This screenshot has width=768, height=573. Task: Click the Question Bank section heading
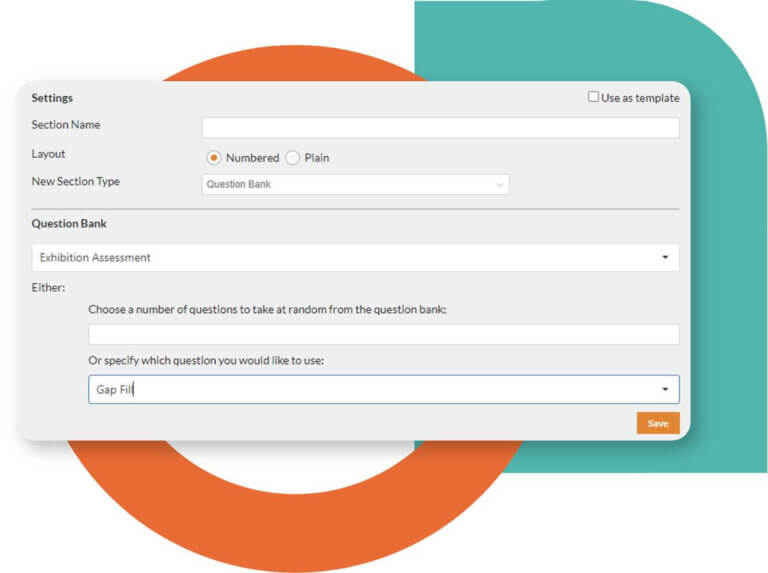click(69, 224)
